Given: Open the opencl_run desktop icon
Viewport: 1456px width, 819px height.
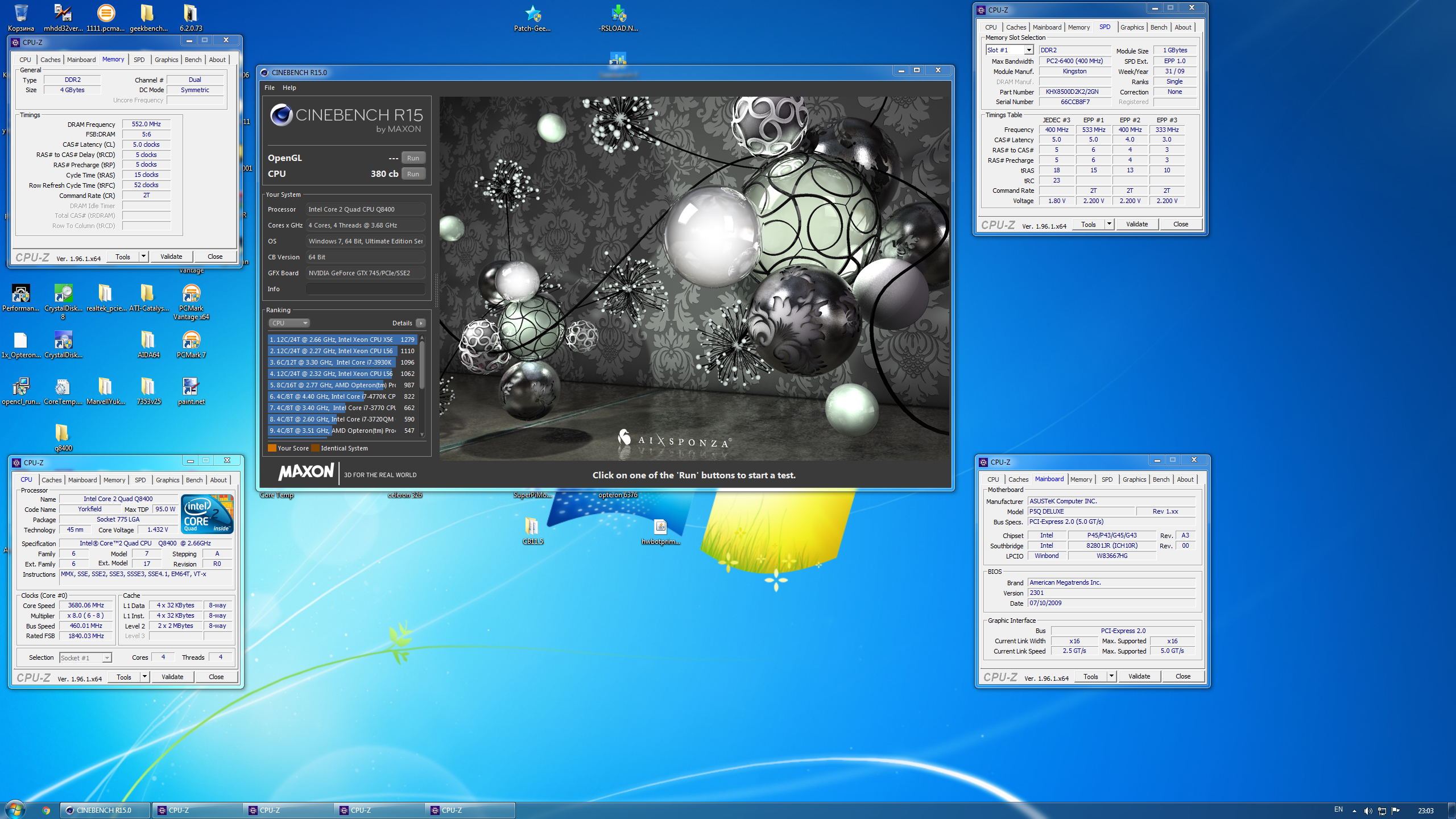Looking at the screenshot, I should 21,391.
